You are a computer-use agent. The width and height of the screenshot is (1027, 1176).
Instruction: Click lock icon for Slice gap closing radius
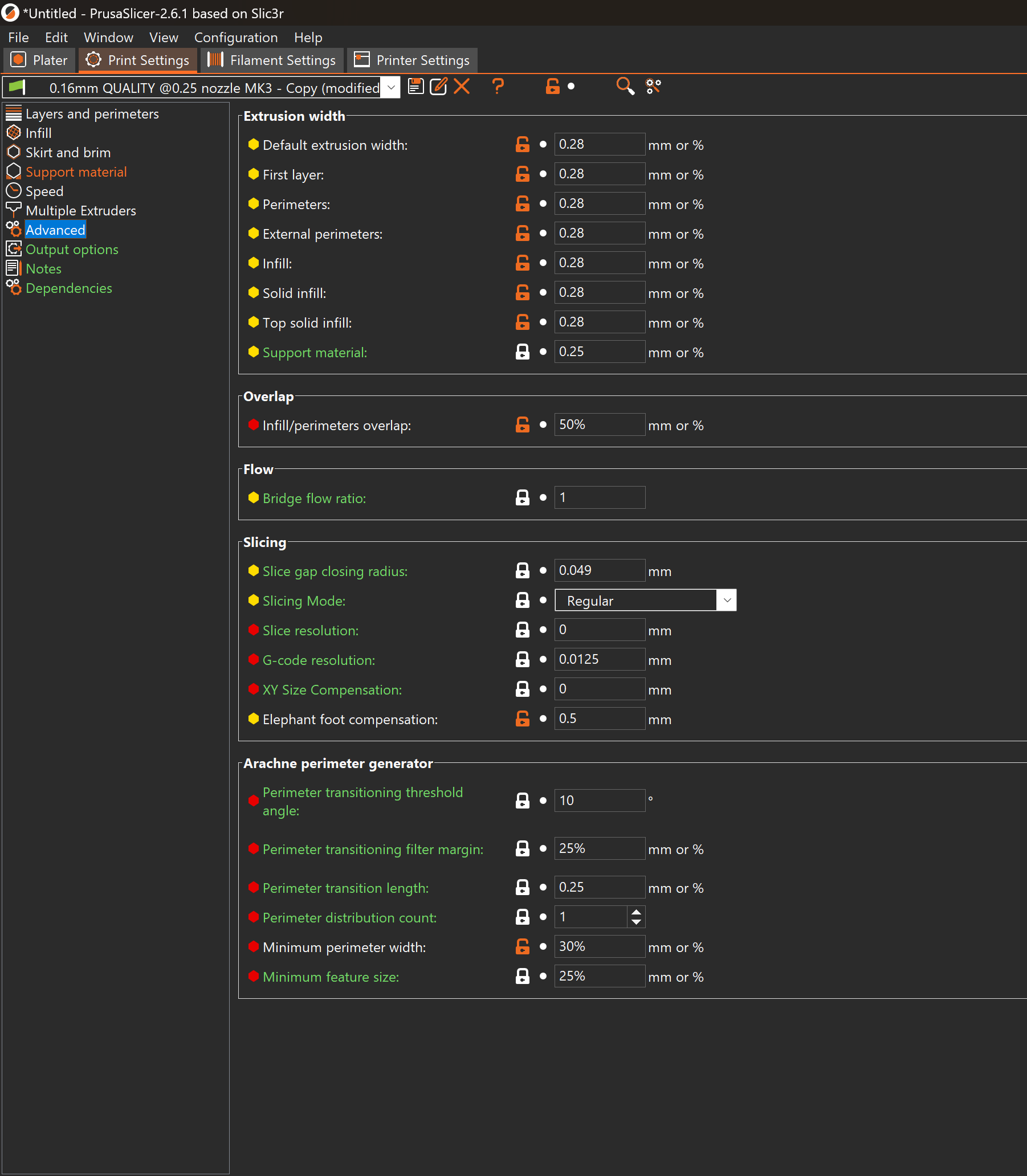(x=522, y=571)
